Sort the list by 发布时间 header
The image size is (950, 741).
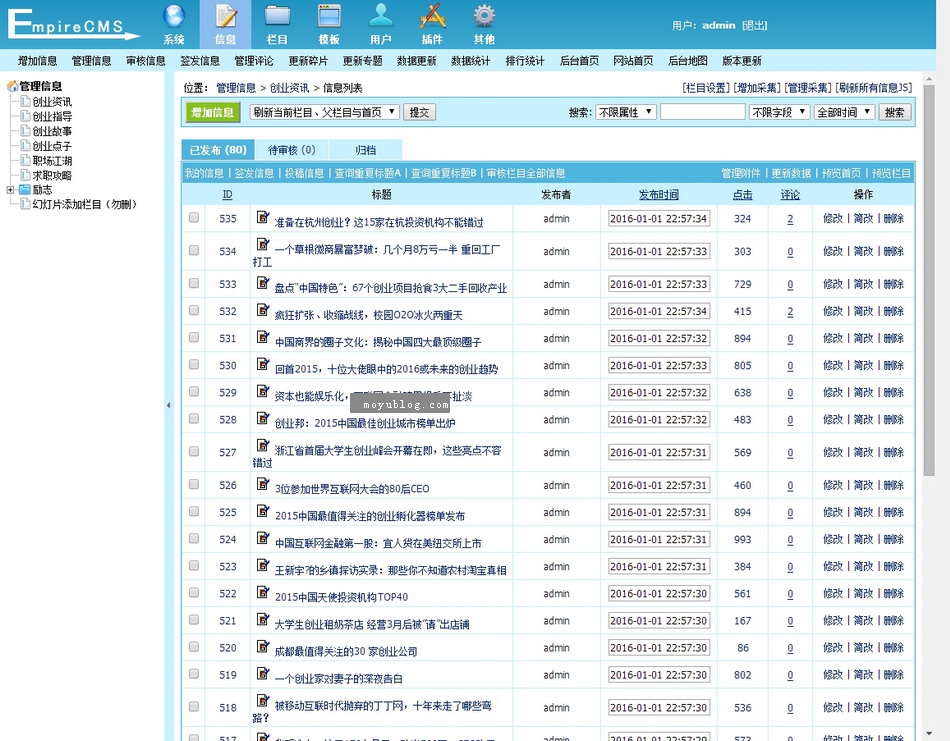click(659, 194)
